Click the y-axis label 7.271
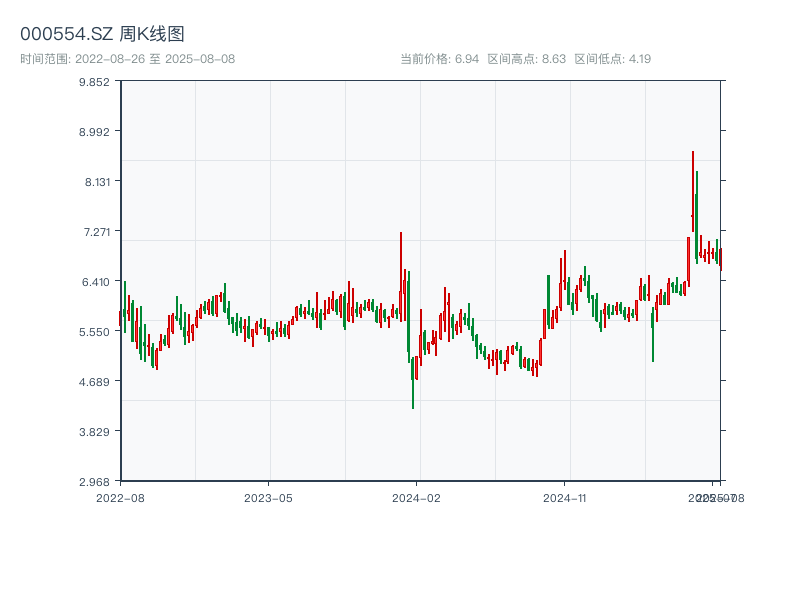 pyautogui.click(x=97, y=232)
